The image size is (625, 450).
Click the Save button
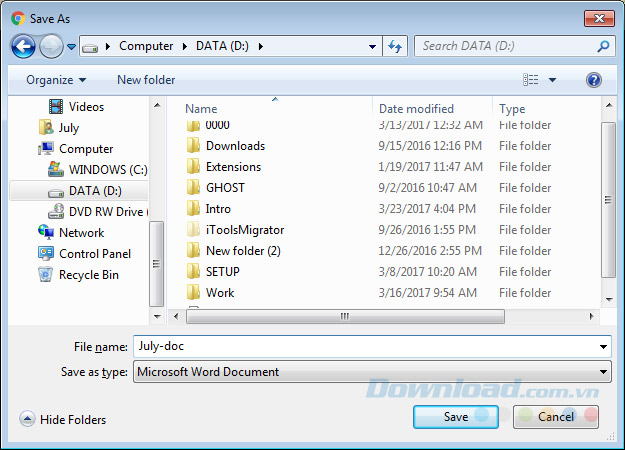(456, 417)
